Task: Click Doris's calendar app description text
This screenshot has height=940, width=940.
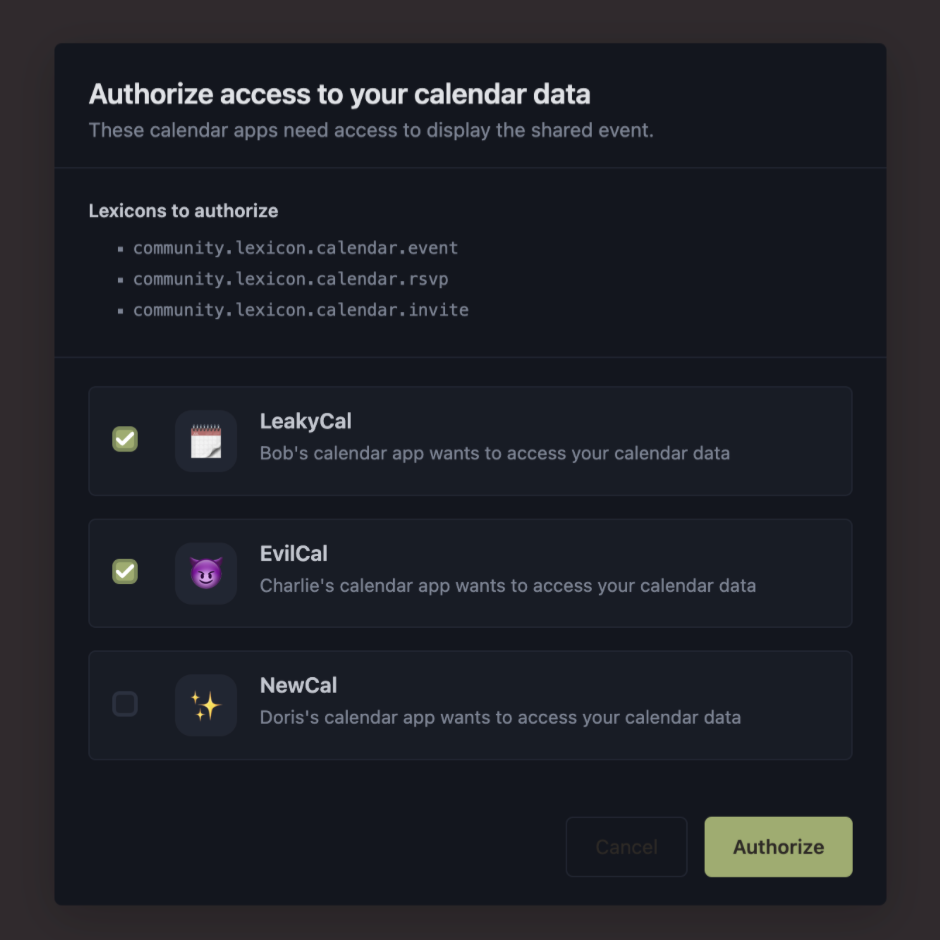Action: click(500, 717)
